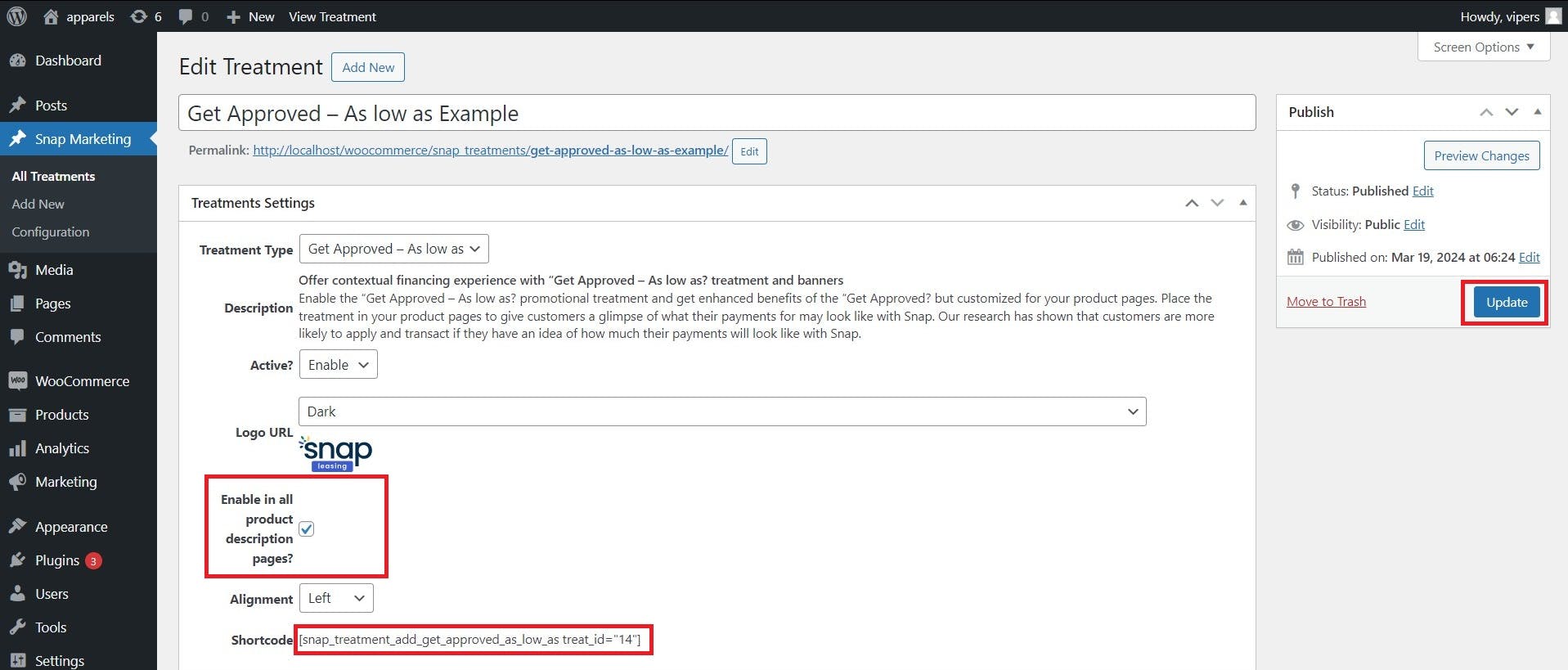This screenshot has width=1568, height=670.
Task: Expand the Screen Options panel
Action: point(1484,47)
